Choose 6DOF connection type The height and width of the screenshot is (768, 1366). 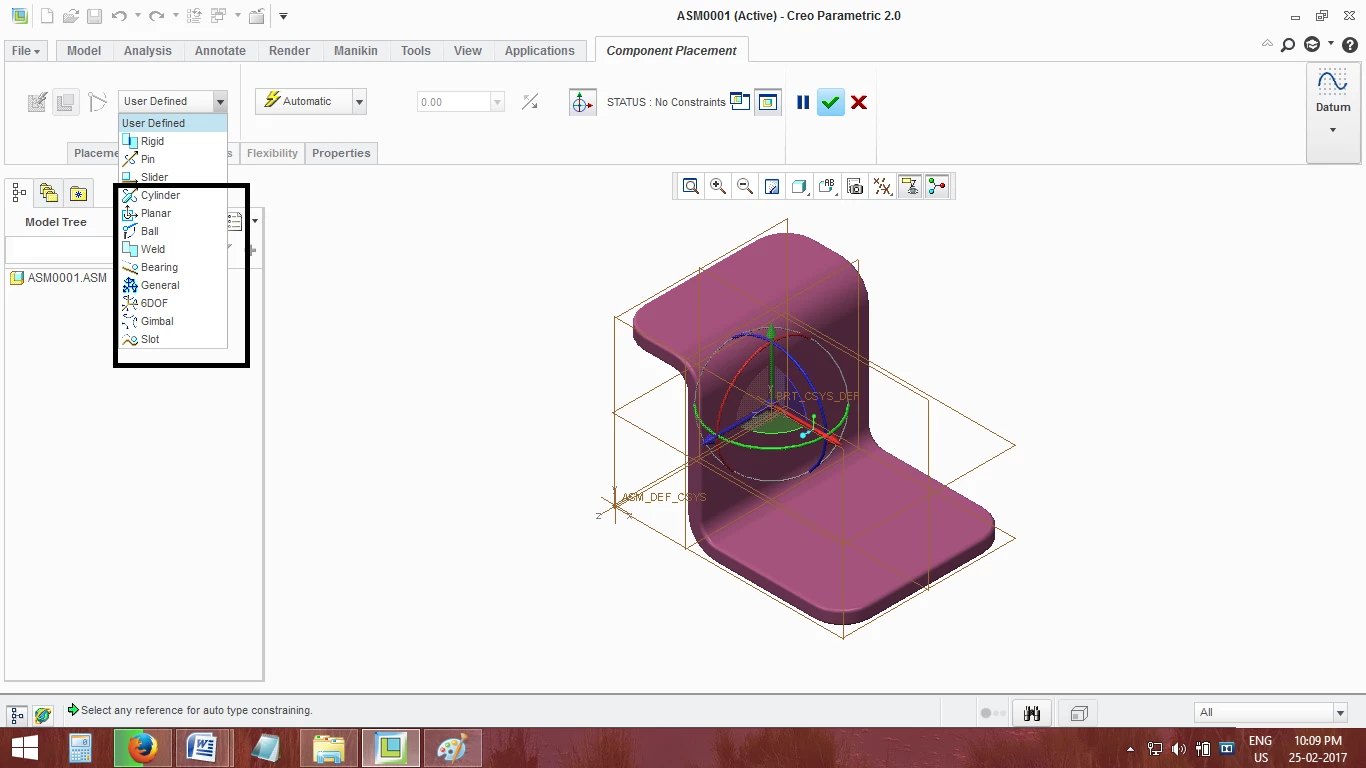[x=173, y=303]
